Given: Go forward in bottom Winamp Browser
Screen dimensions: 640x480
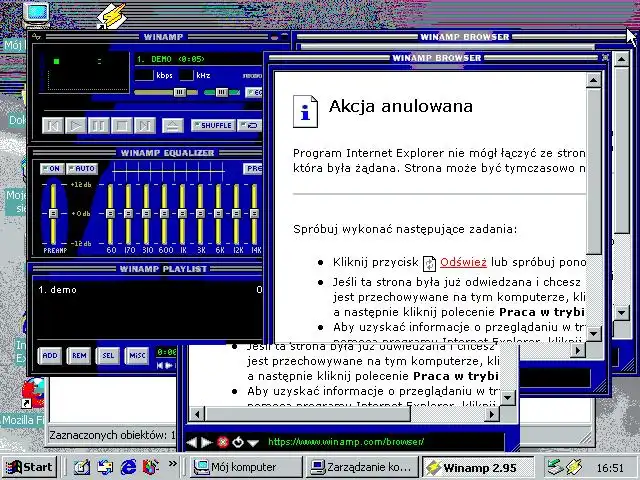Looking at the screenshot, I should [207, 442].
